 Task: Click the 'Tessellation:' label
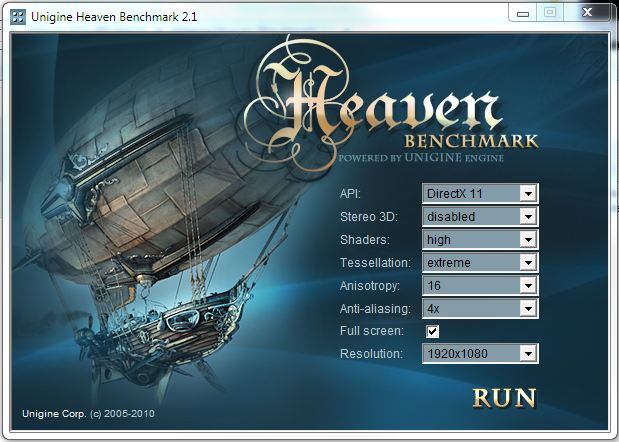[x=375, y=262]
